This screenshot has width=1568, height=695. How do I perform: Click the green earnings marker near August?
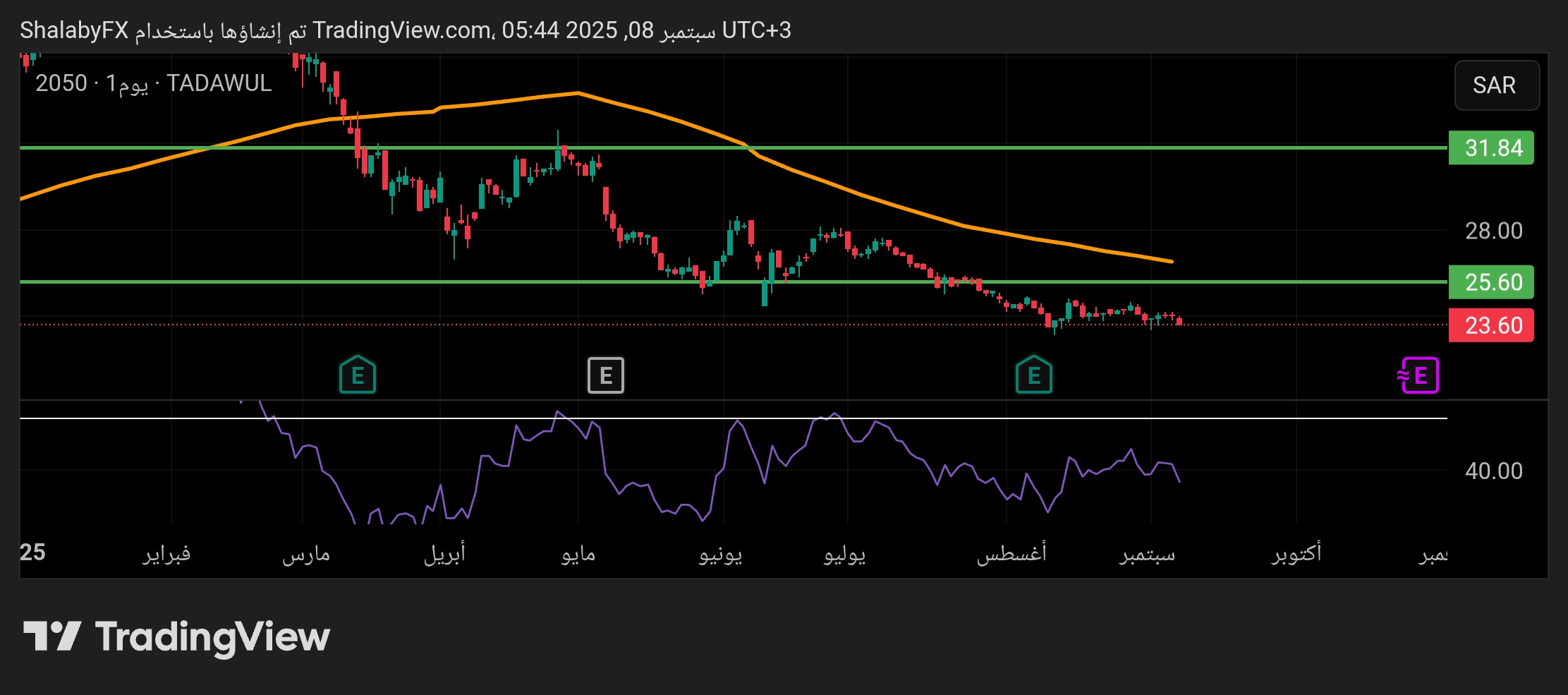(x=1033, y=375)
